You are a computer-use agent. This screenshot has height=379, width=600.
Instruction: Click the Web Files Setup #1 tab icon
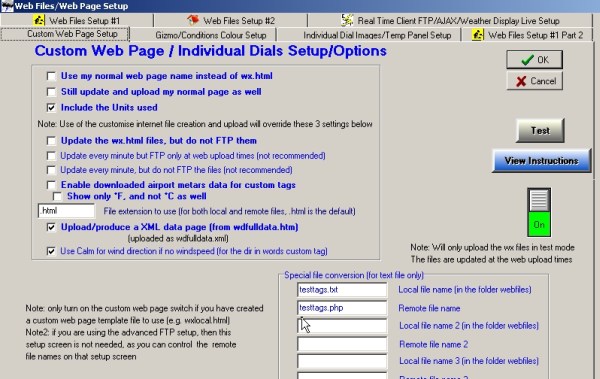pos(39,20)
